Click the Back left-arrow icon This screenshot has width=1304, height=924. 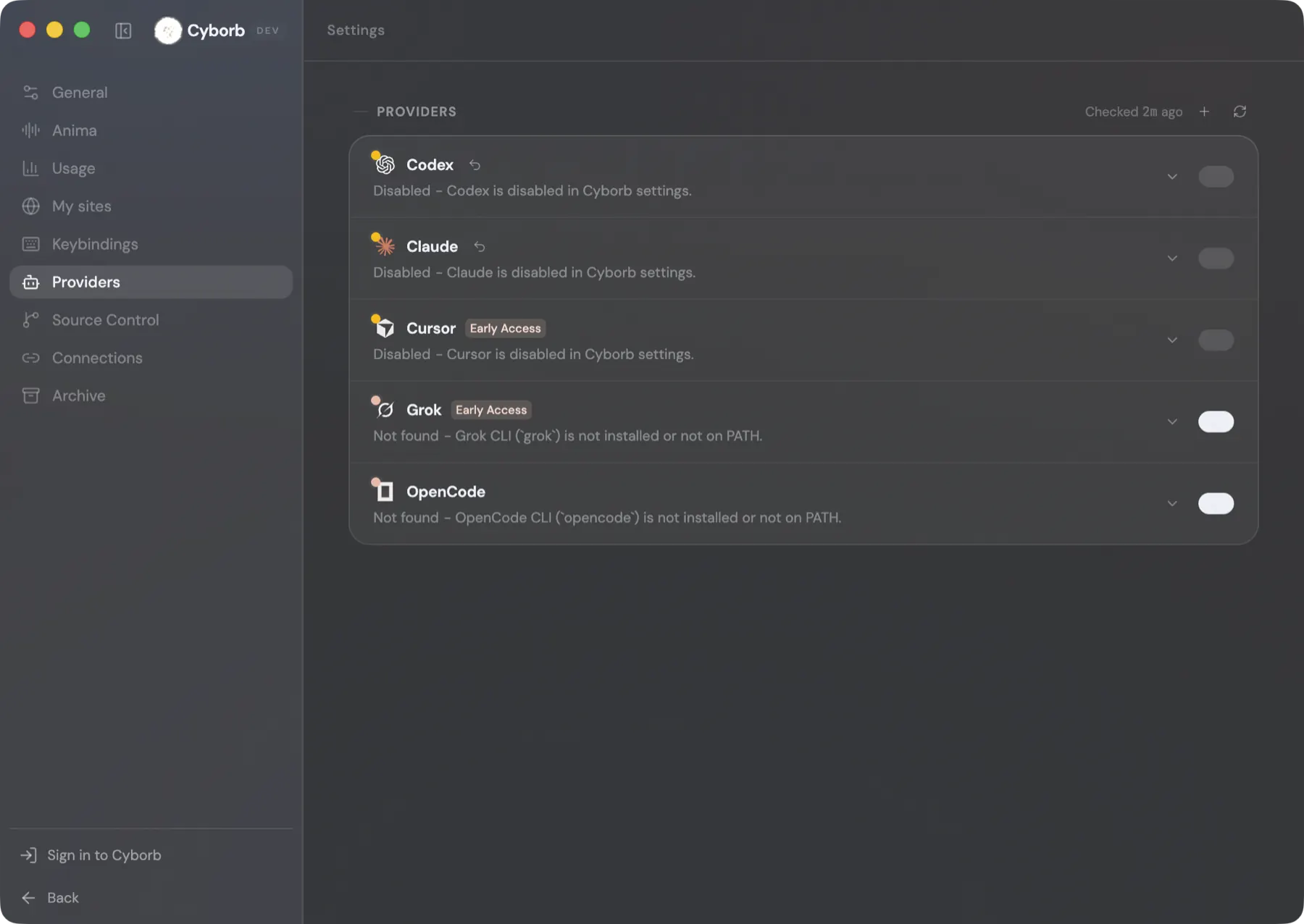28,898
